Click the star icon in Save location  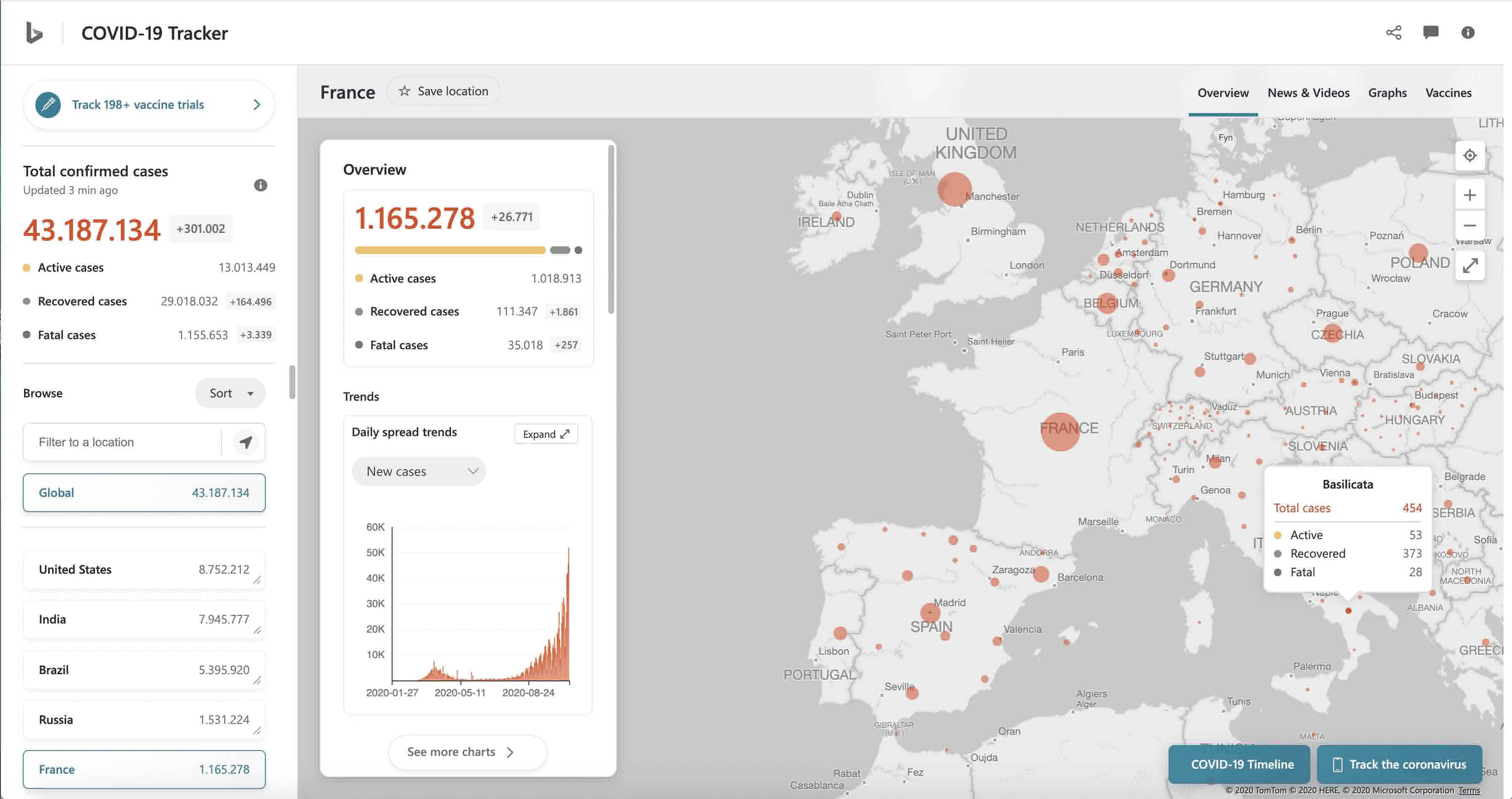(405, 91)
